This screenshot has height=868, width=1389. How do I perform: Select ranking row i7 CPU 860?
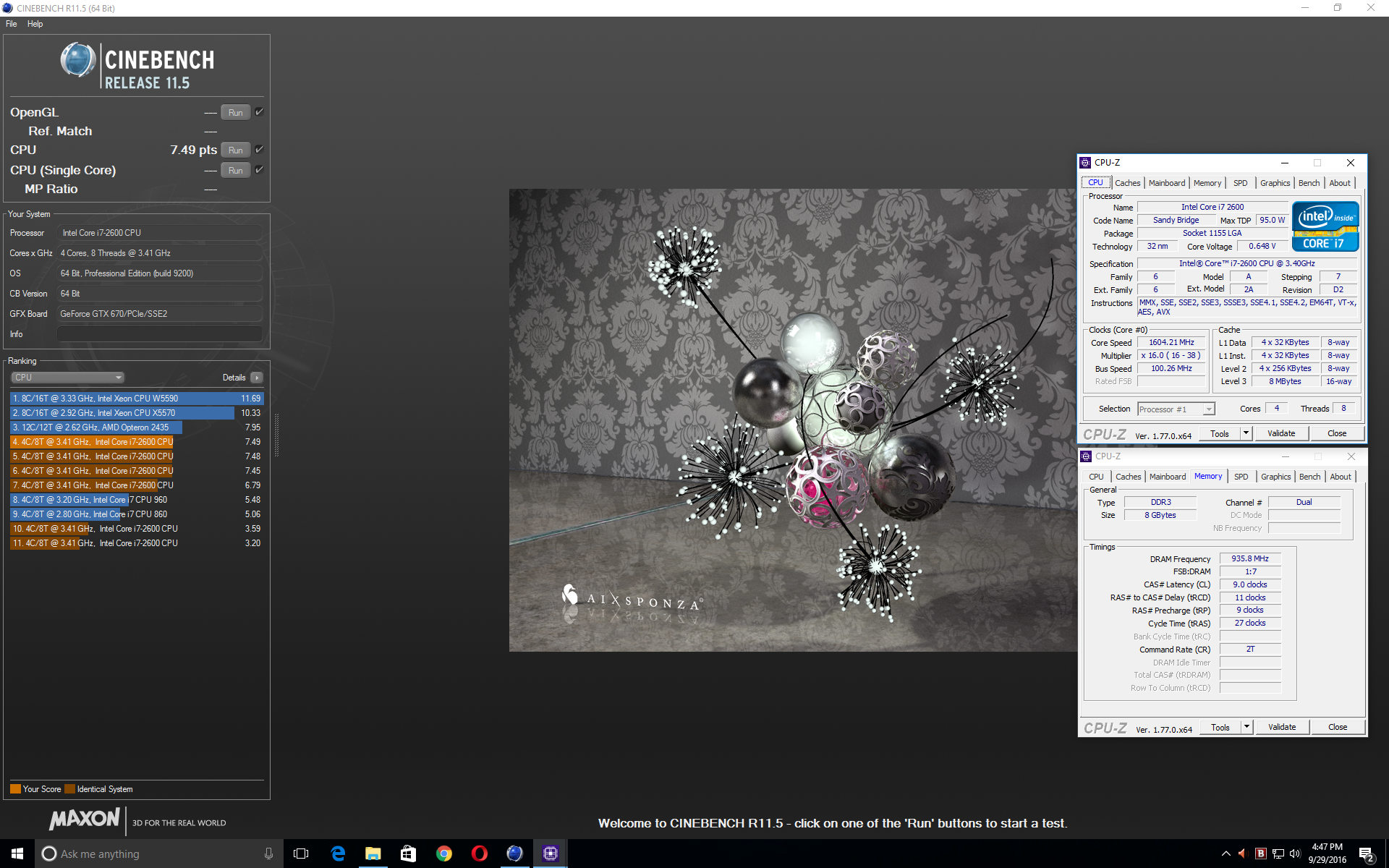click(x=137, y=514)
